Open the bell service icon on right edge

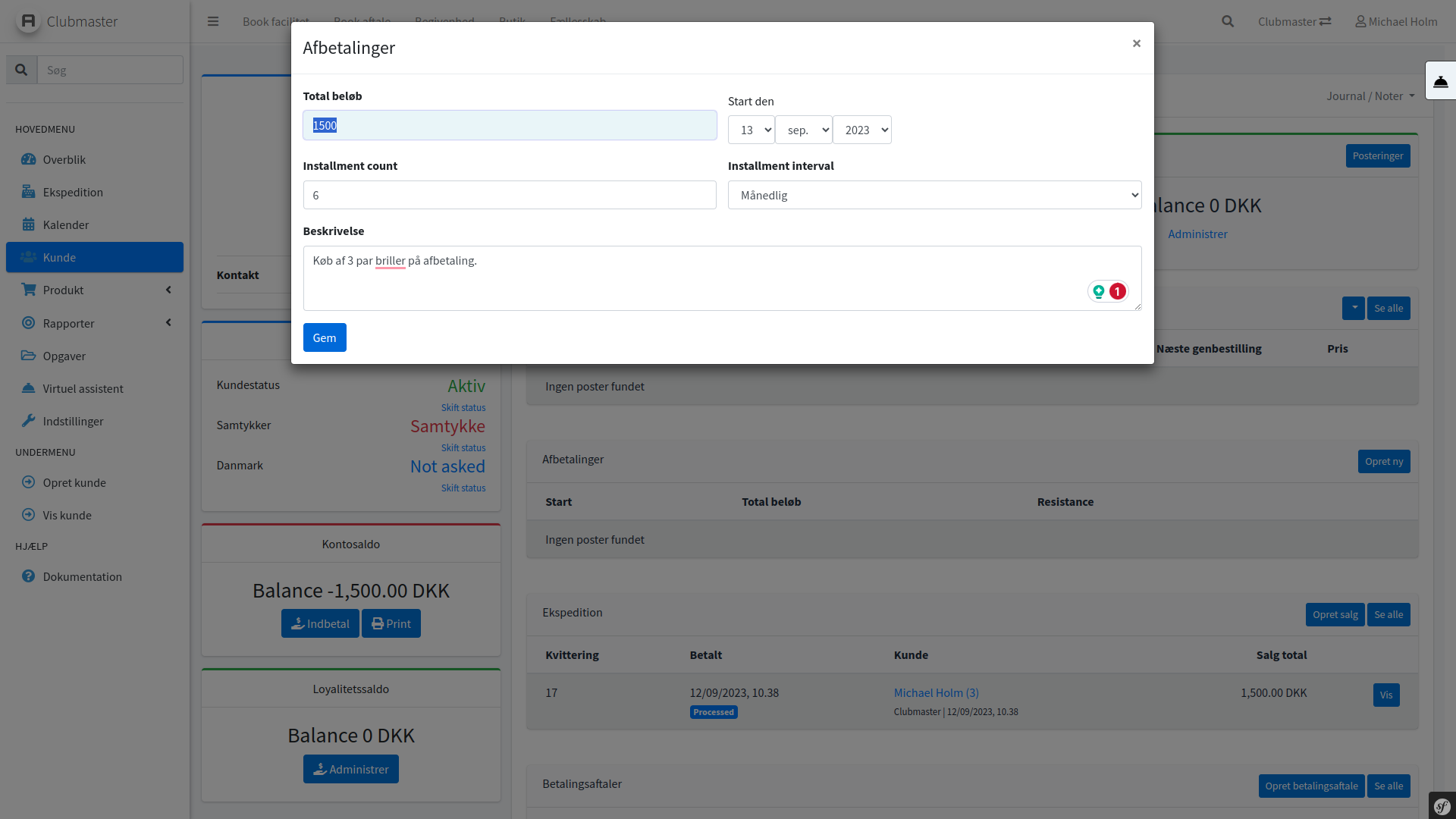point(1440,81)
